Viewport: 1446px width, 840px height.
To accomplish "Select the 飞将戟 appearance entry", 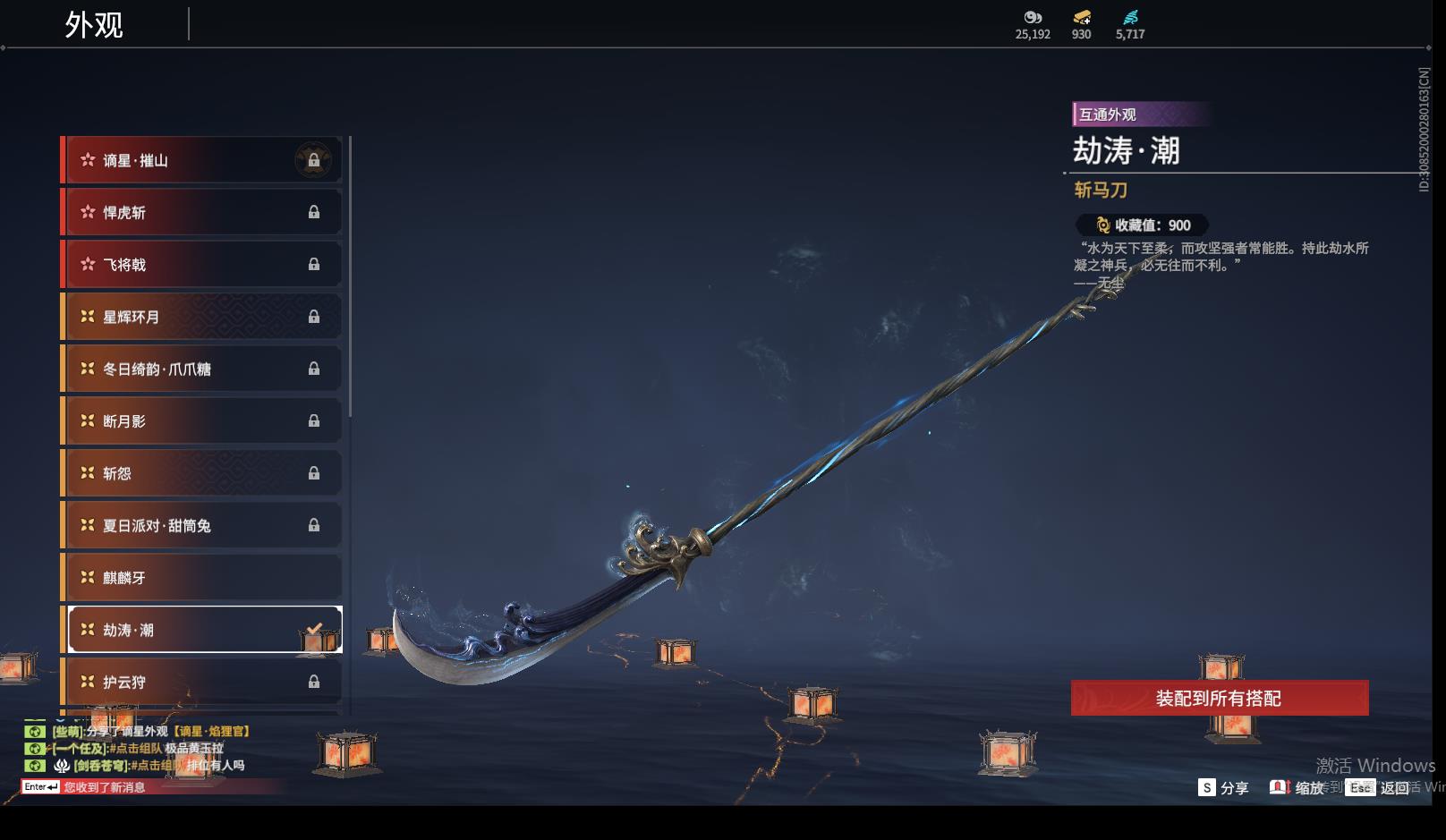I will click(201, 264).
